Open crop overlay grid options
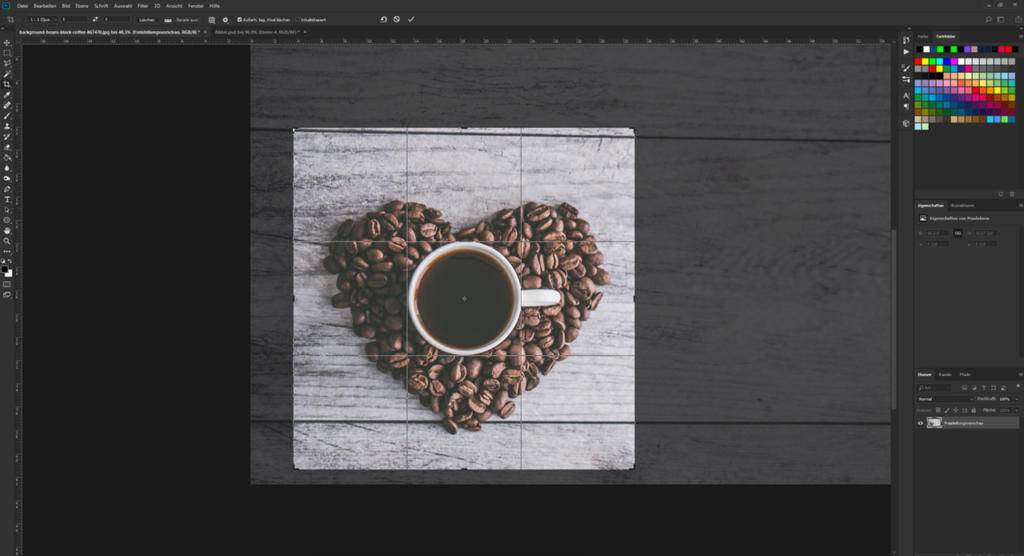Image resolution: width=1024 pixels, height=556 pixels. pos(212,20)
